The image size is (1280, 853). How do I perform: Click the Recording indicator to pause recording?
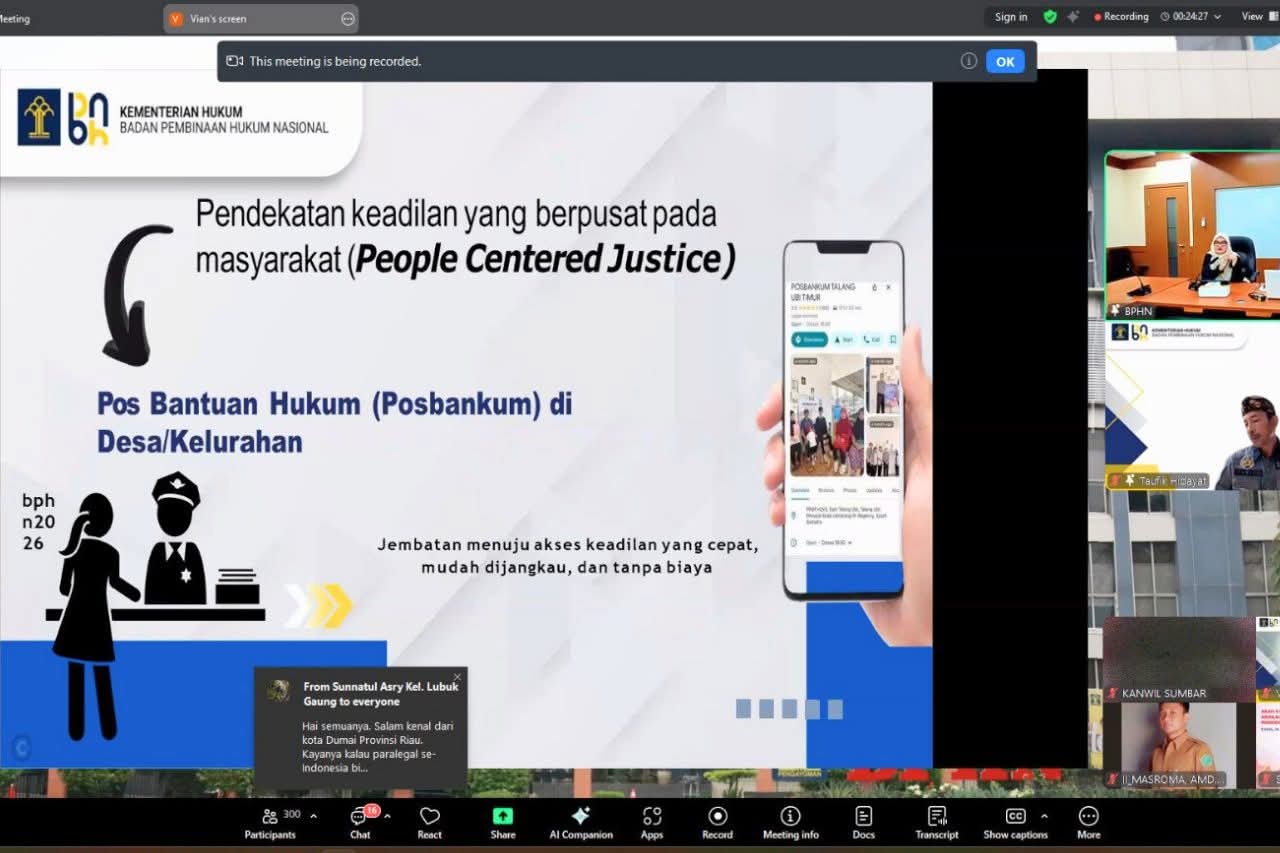click(x=1122, y=16)
